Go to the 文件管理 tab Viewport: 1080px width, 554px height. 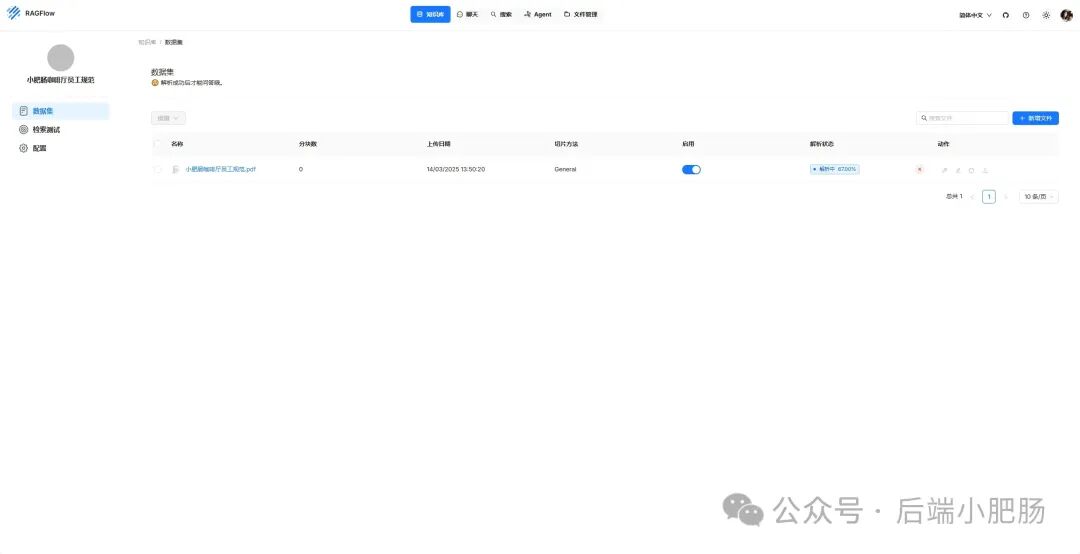580,14
